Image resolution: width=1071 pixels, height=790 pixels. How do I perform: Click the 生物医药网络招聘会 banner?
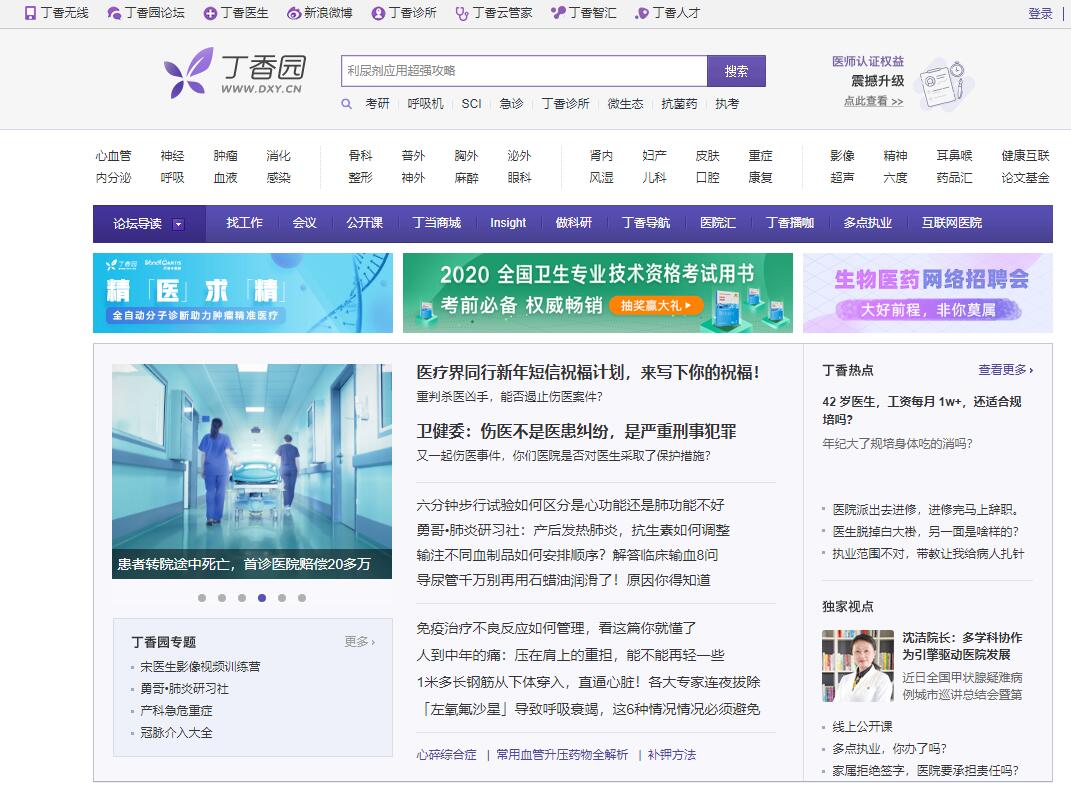pos(928,293)
